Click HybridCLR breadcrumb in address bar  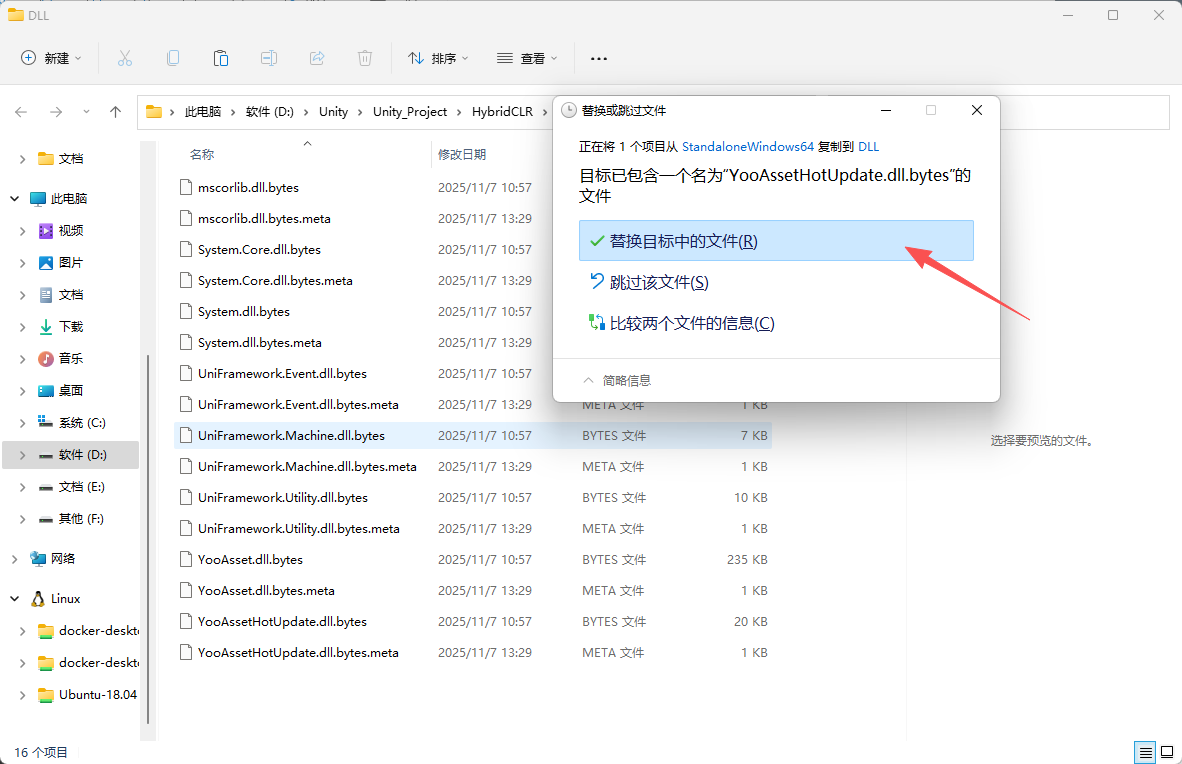point(502,112)
